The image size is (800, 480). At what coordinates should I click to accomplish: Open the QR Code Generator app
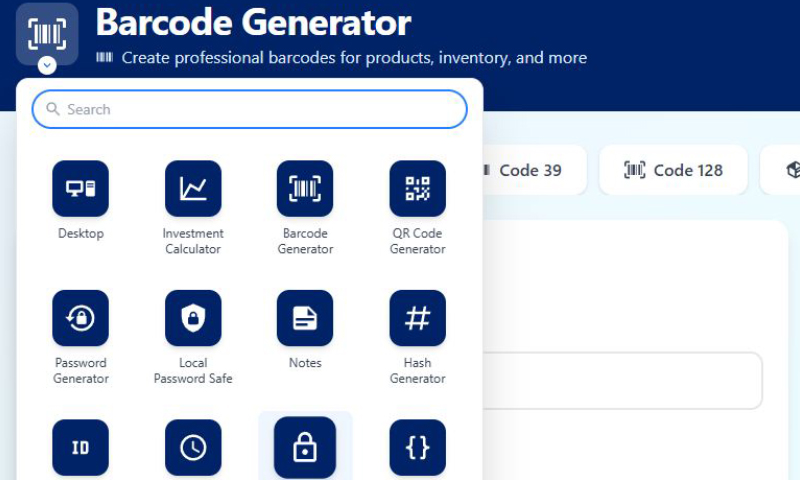pyautogui.click(x=417, y=189)
